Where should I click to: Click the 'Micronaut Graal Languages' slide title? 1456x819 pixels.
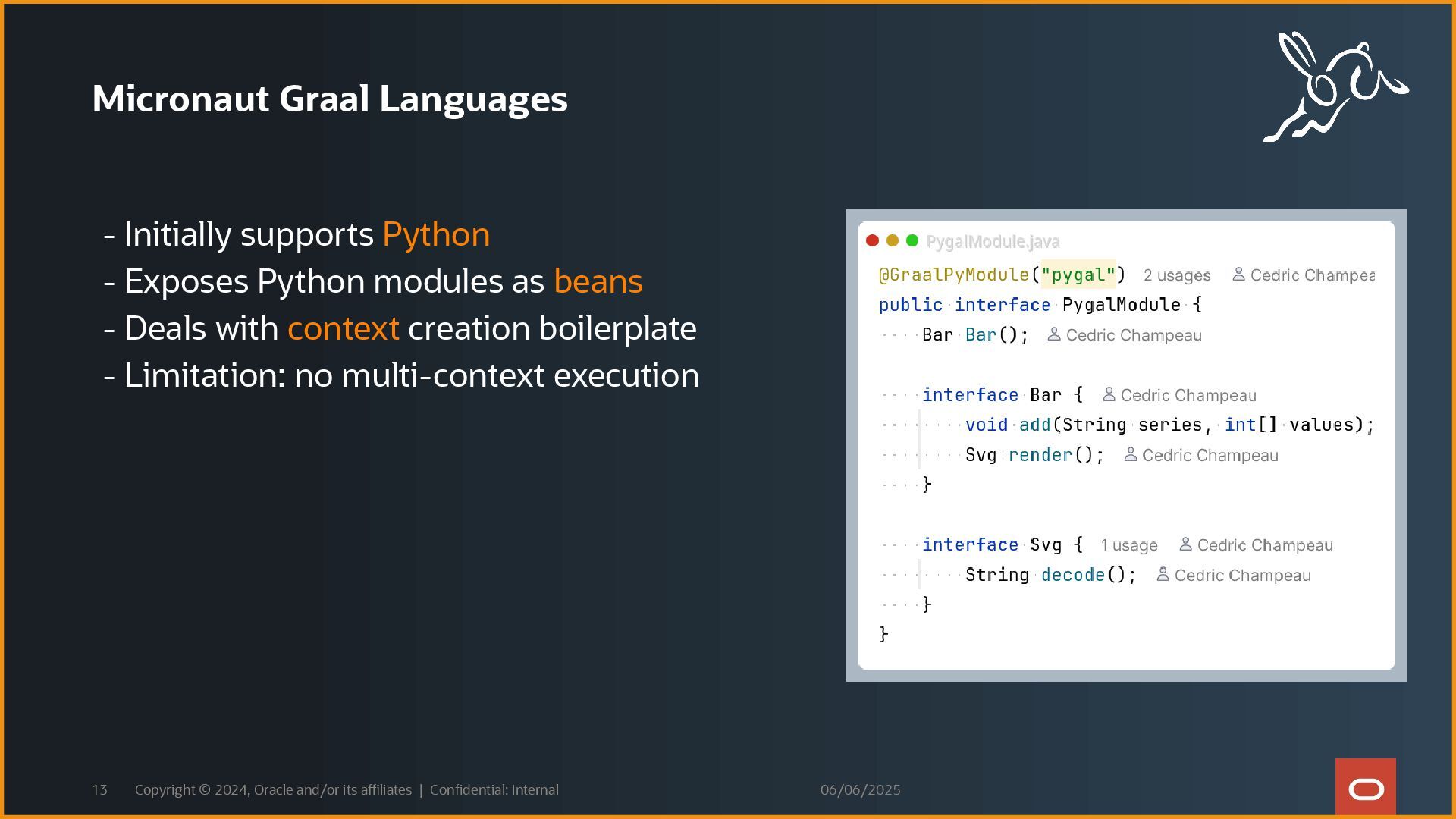tap(330, 99)
